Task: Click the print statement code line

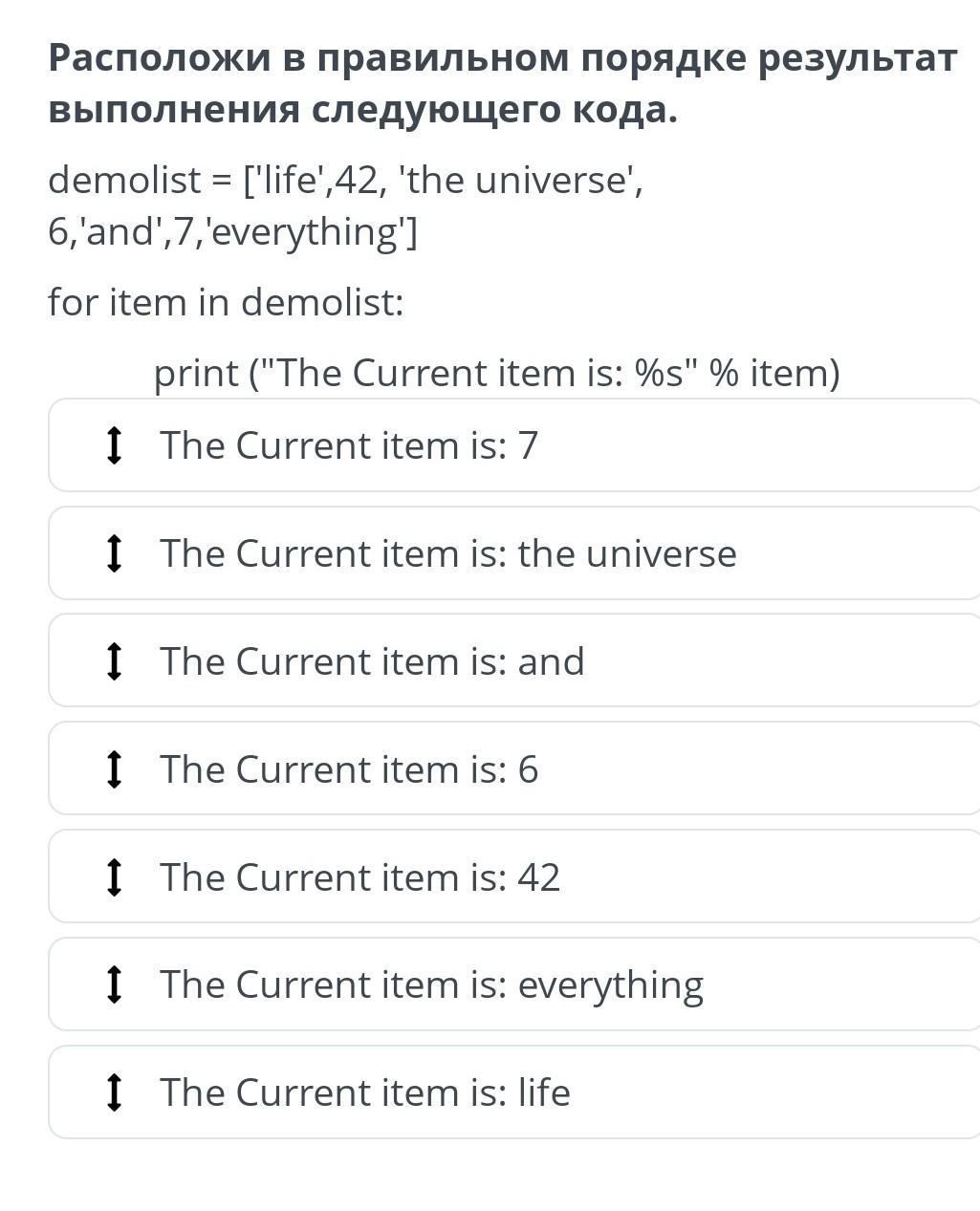Action: point(496,373)
